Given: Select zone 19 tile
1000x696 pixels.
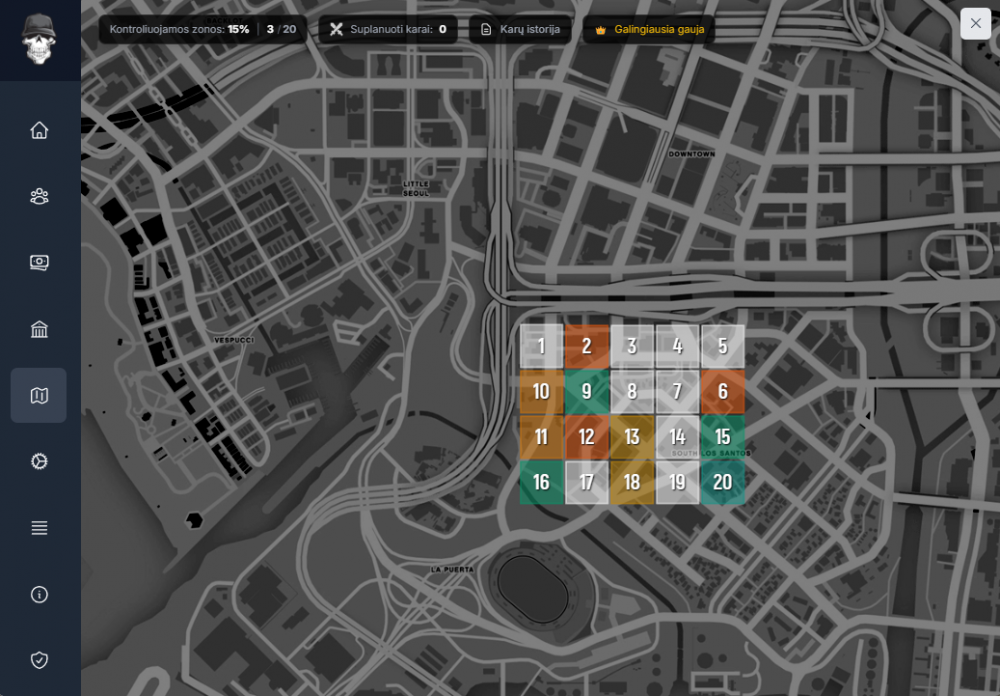Looking at the screenshot, I should coord(677,482).
